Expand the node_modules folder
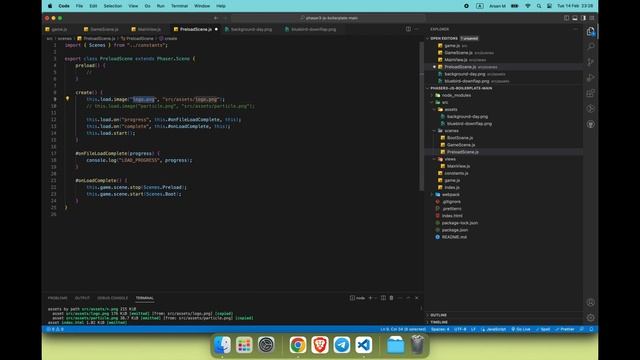 456,95
